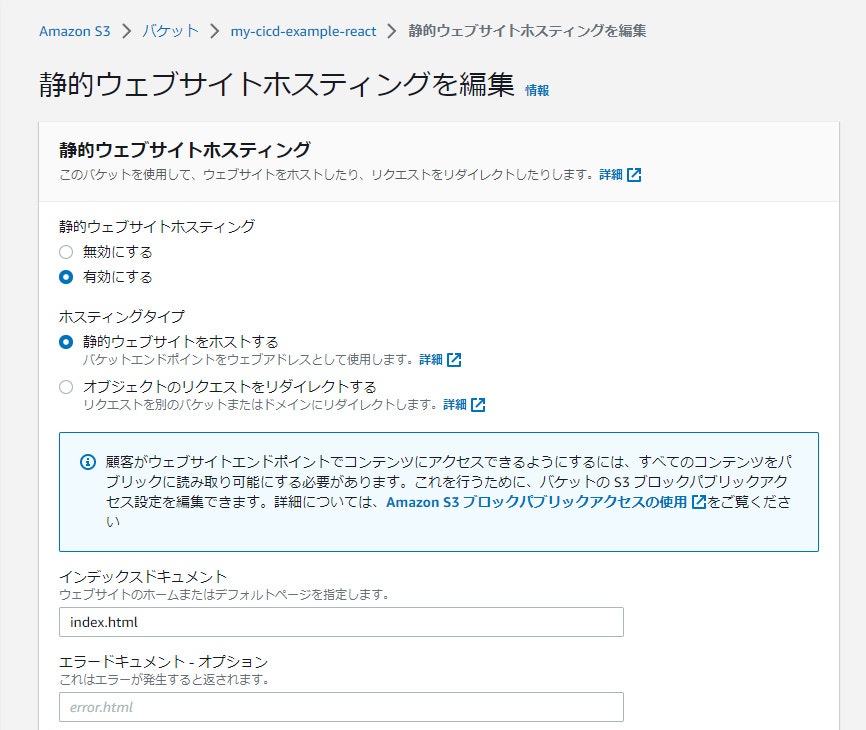Screen dimensions: 866x730
Task: Click external-link icon in the section header description
Action: click(x=634, y=174)
